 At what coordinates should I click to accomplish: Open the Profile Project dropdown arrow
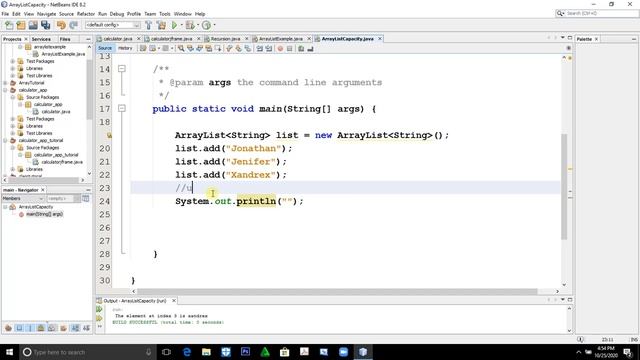pos(214,25)
